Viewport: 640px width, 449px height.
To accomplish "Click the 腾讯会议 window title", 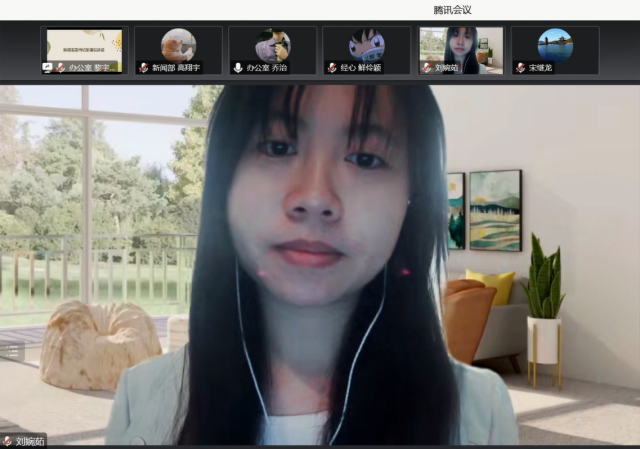I will pyautogui.click(x=455, y=10).
